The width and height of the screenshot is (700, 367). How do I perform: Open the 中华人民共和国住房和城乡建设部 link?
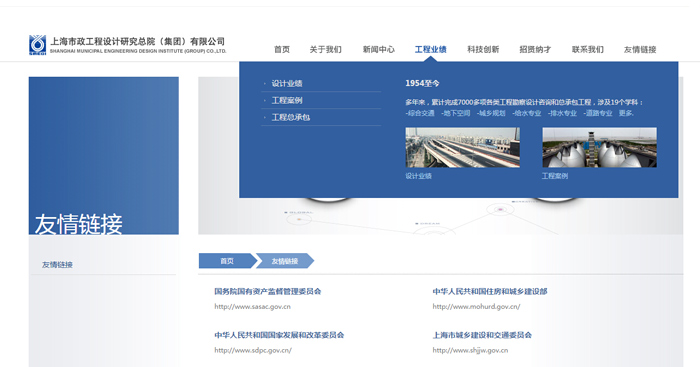point(490,292)
